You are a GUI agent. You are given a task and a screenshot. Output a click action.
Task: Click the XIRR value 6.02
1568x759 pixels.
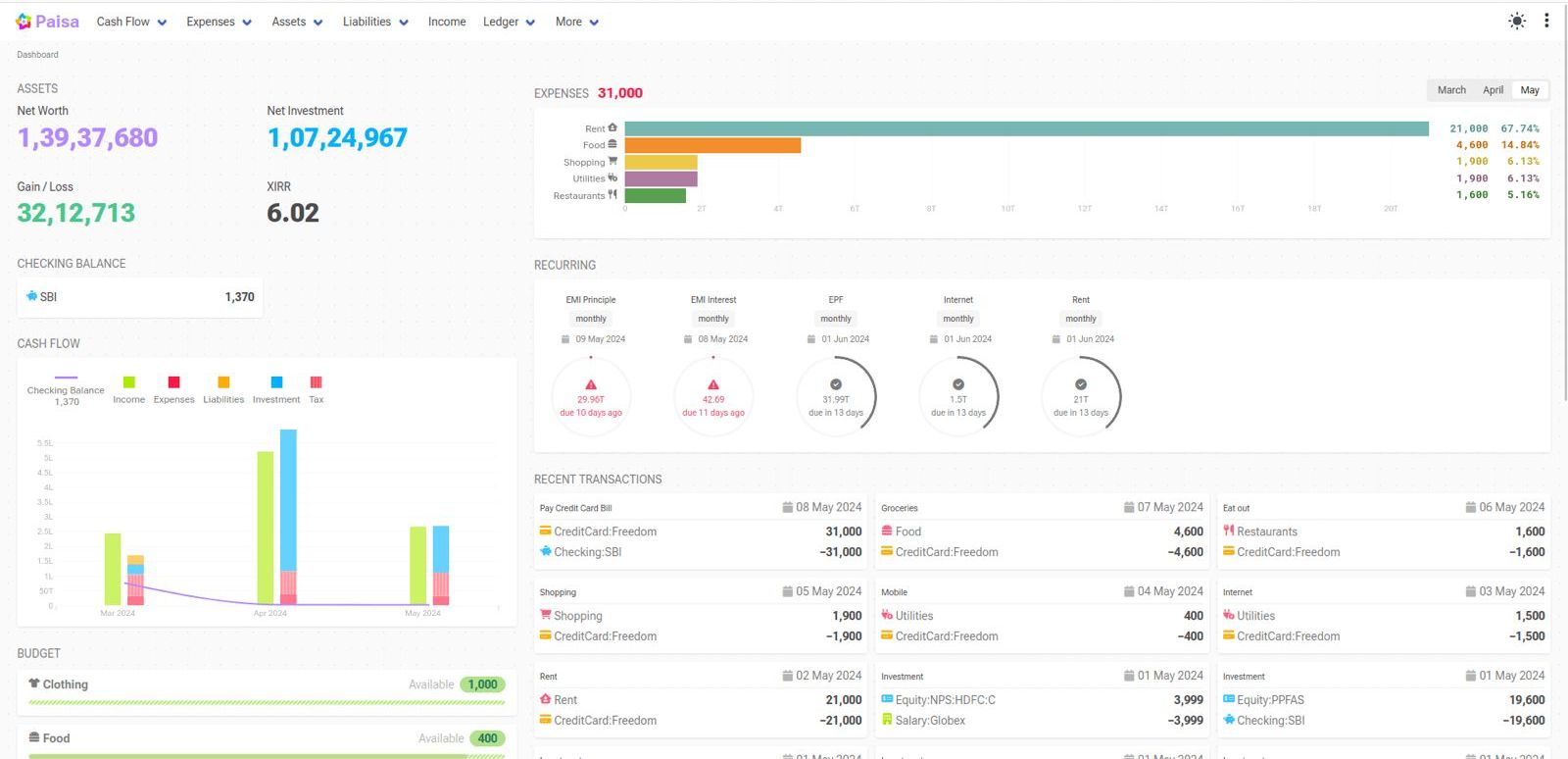coord(293,213)
